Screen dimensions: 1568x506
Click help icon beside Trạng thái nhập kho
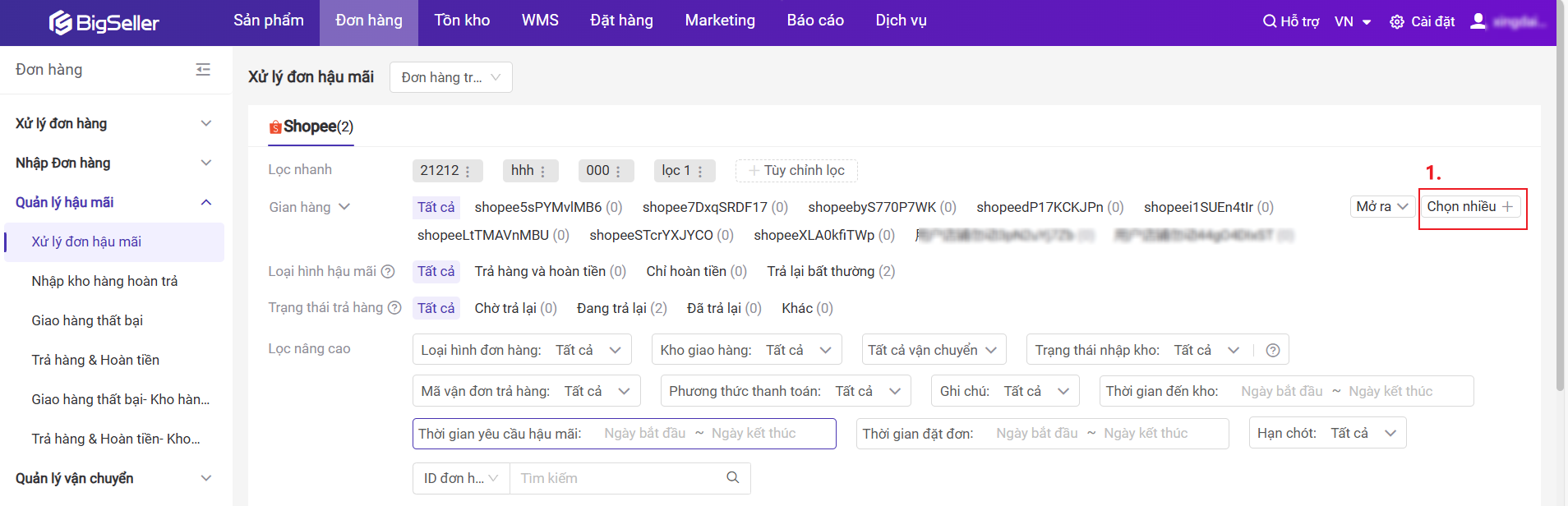(1272, 351)
